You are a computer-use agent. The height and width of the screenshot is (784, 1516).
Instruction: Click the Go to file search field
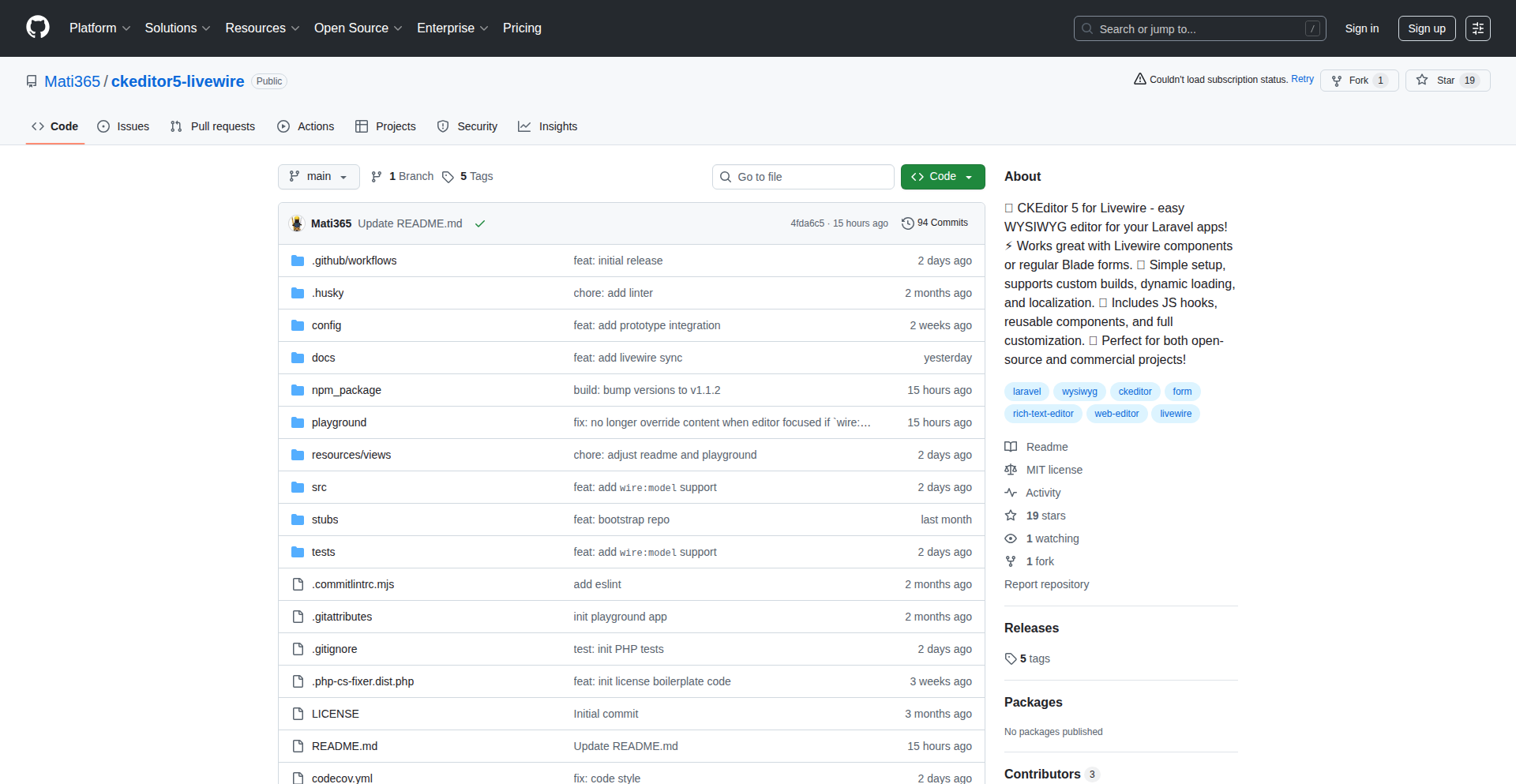coord(803,177)
